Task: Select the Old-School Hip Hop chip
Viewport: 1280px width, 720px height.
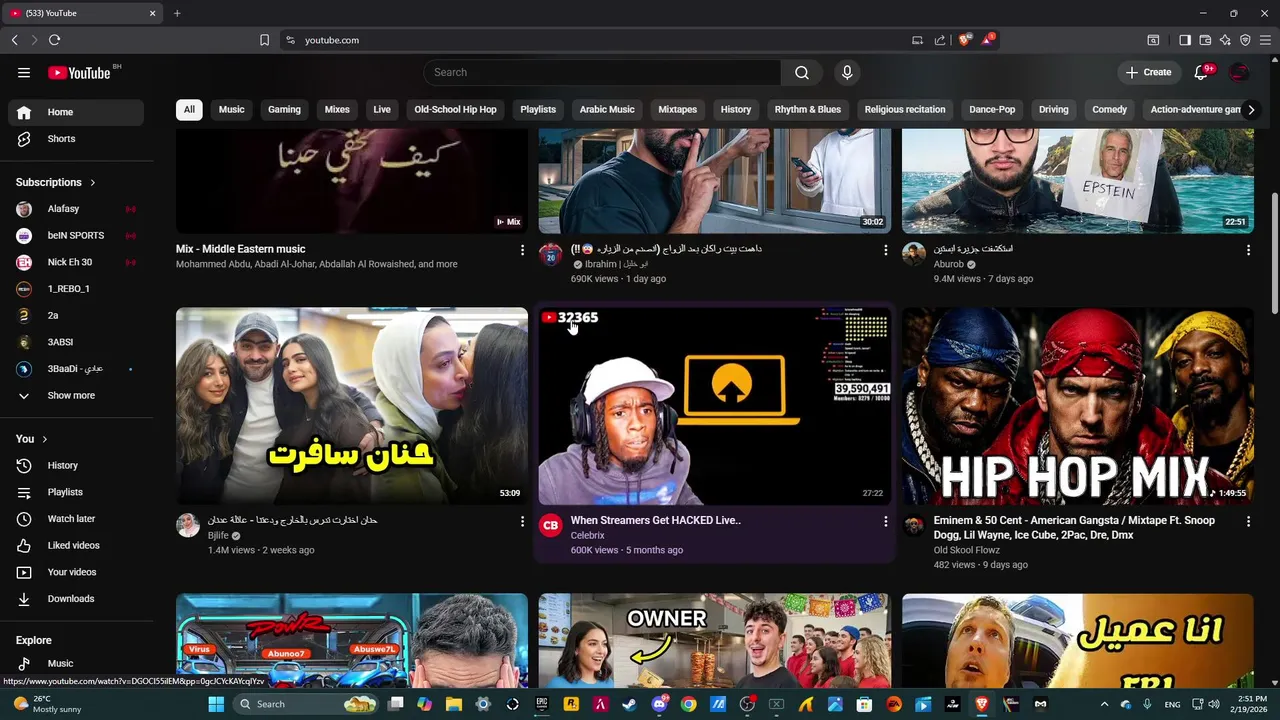Action: [x=455, y=109]
